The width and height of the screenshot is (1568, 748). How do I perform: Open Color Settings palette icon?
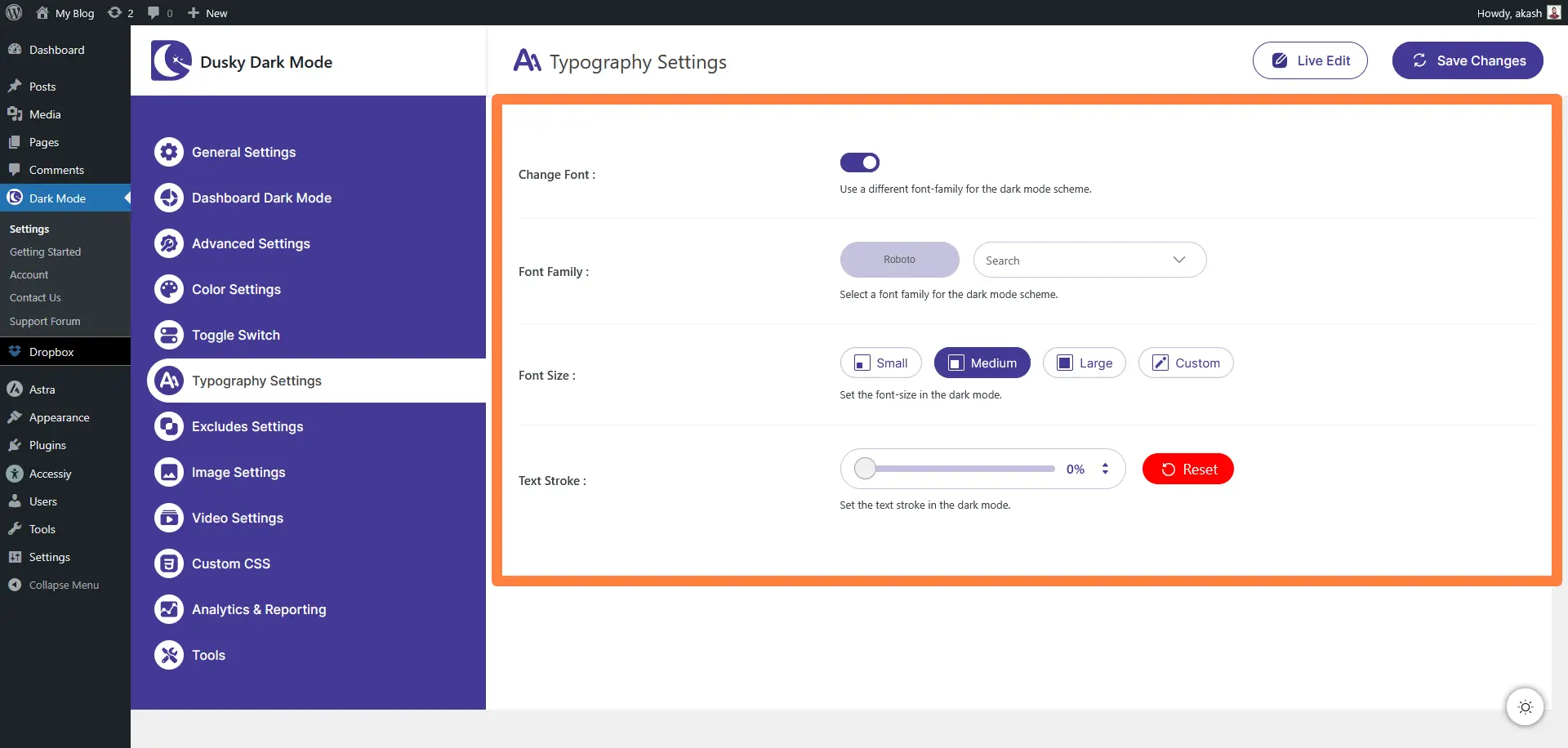click(x=169, y=289)
